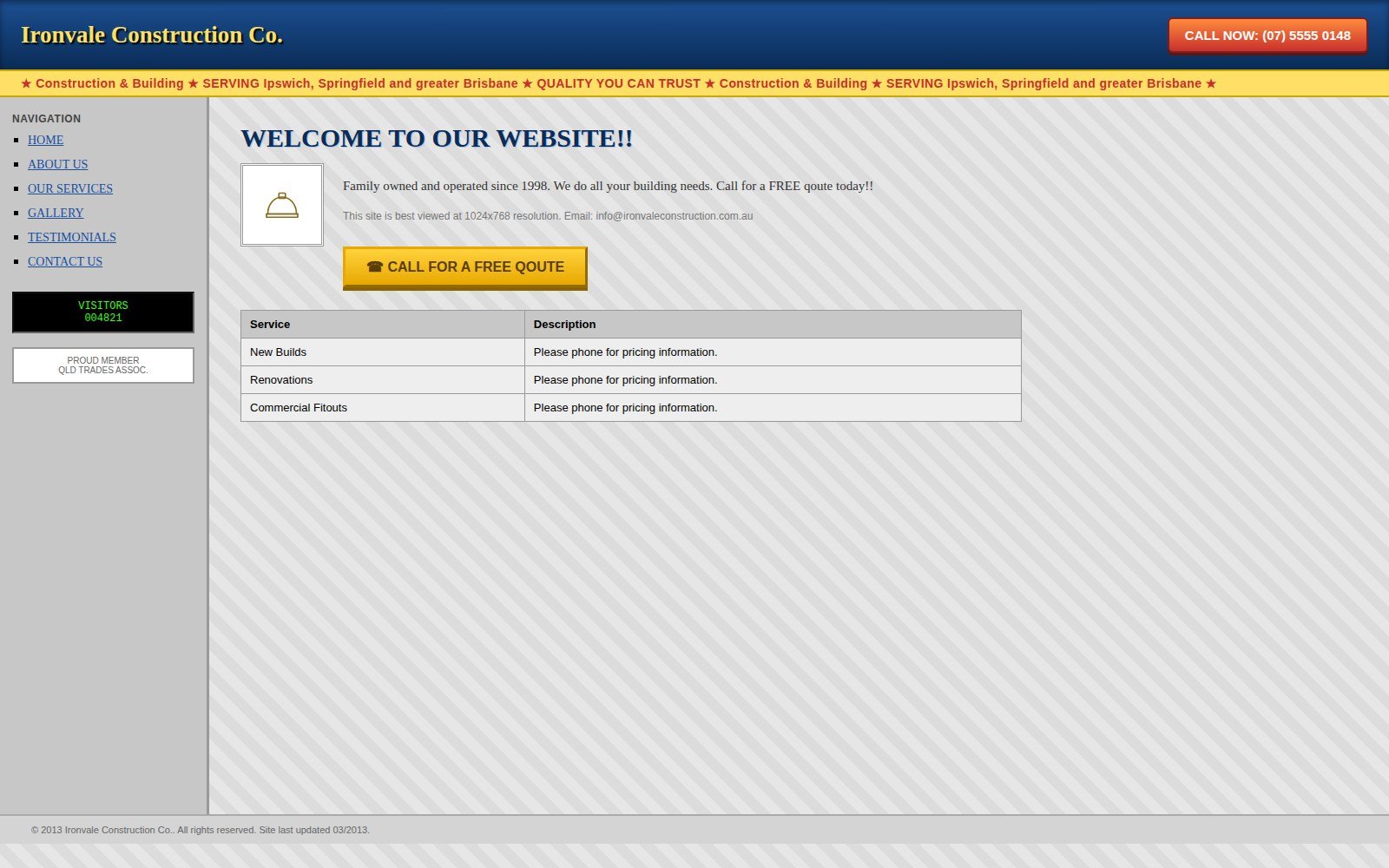
Task: Open the CONTACT US link
Action: (65, 261)
